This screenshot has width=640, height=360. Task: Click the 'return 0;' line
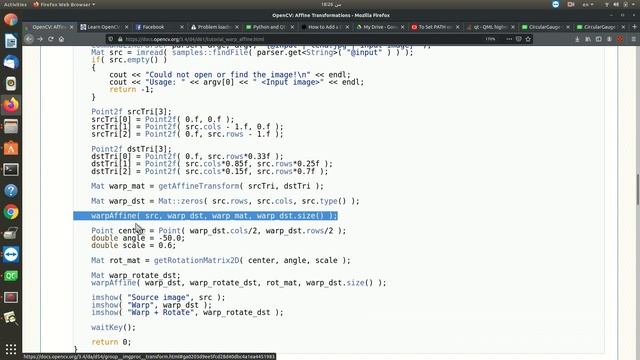(111, 342)
